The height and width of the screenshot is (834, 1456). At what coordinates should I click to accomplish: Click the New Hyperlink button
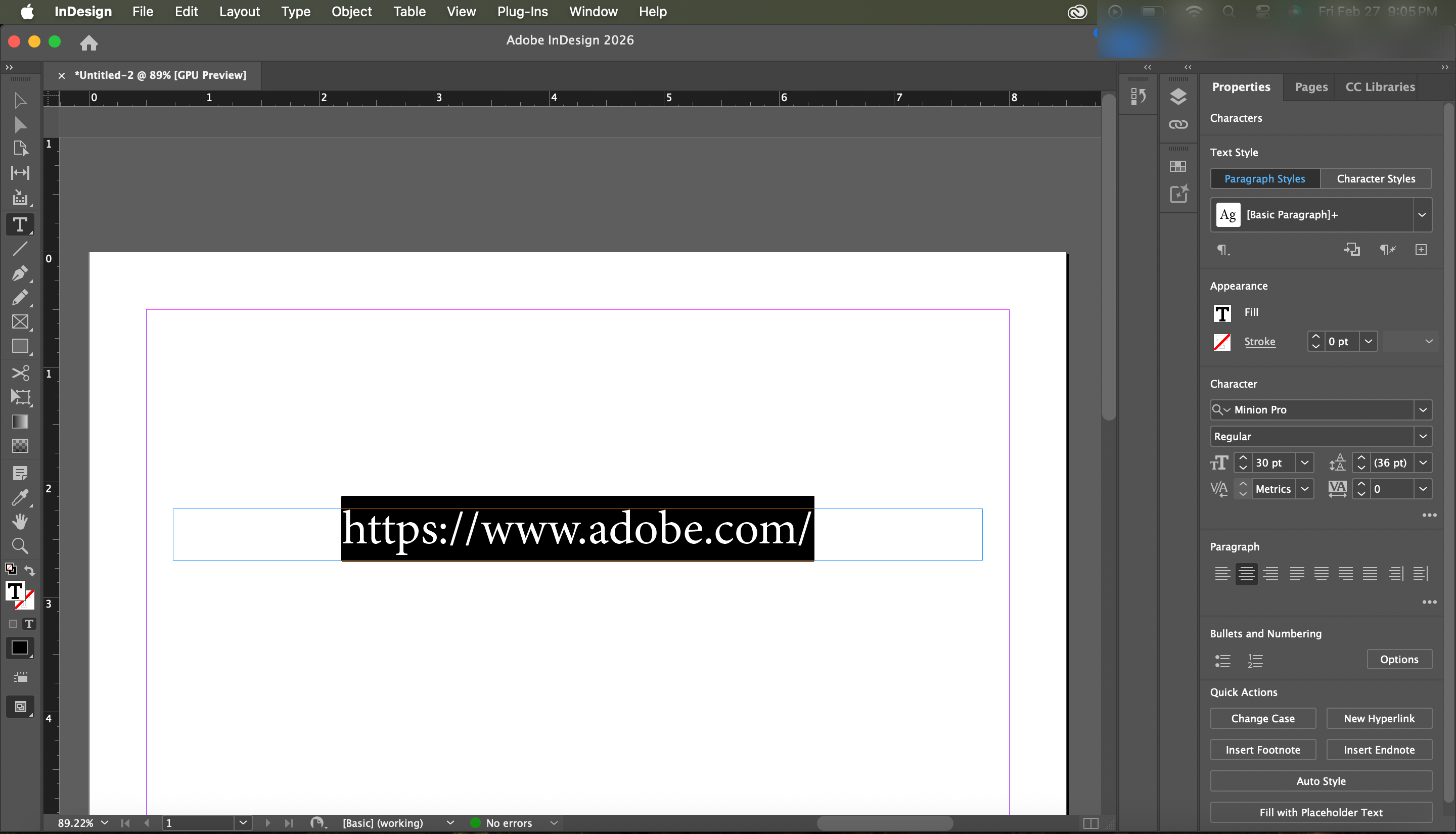coord(1379,718)
